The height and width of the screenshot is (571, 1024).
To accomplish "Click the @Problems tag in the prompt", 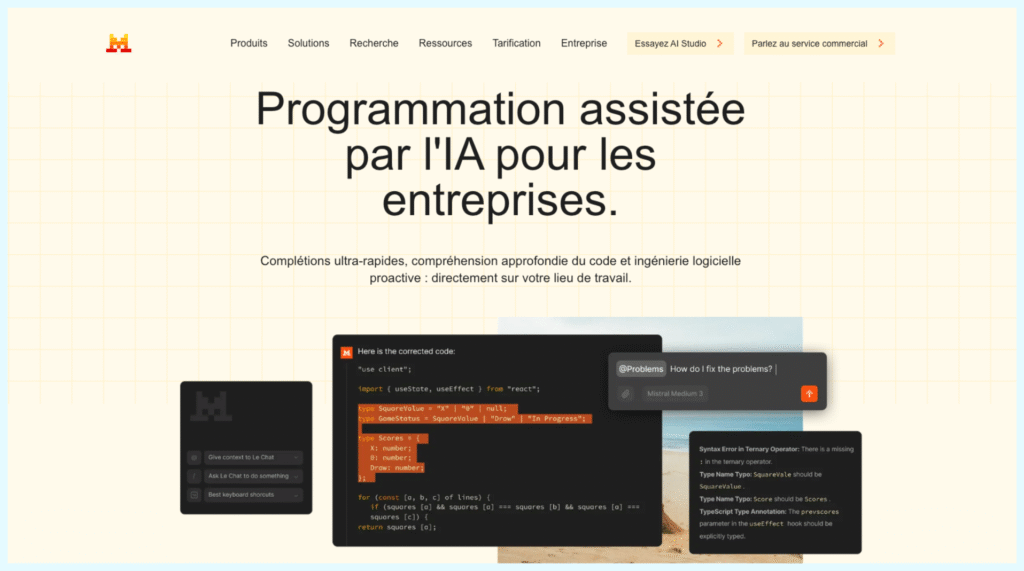I will 641,369.
